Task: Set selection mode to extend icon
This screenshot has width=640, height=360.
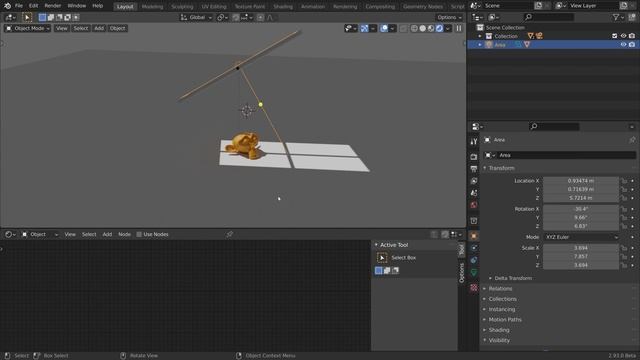Action: pos(51,18)
